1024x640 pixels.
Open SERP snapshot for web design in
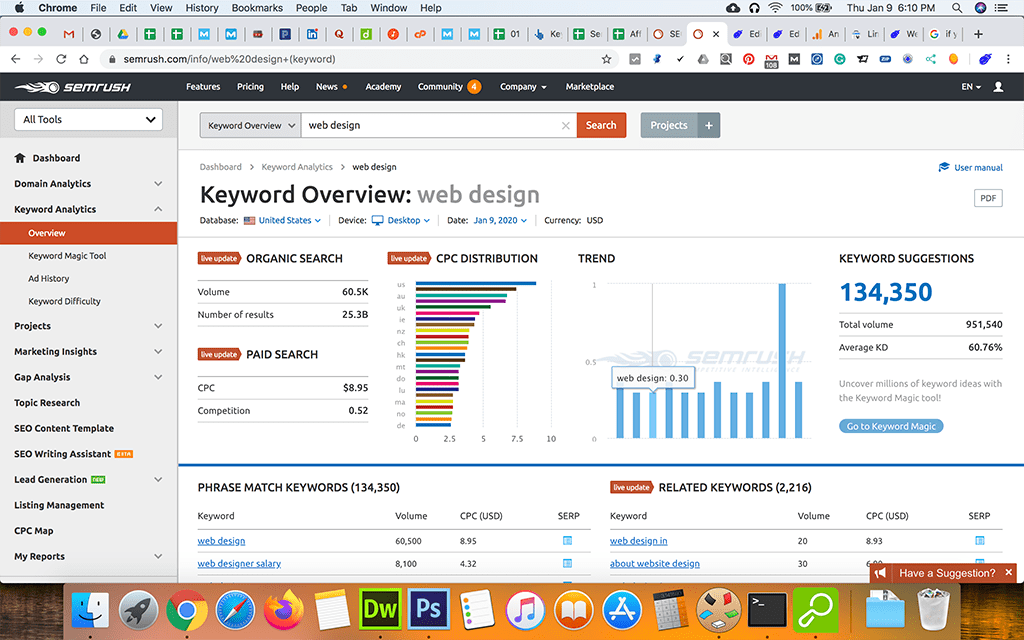coord(979,541)
